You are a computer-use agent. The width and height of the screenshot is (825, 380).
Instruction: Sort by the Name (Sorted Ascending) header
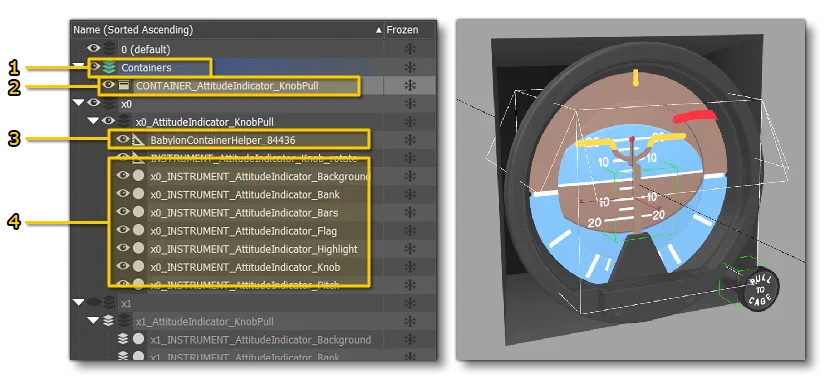(133, 30)
